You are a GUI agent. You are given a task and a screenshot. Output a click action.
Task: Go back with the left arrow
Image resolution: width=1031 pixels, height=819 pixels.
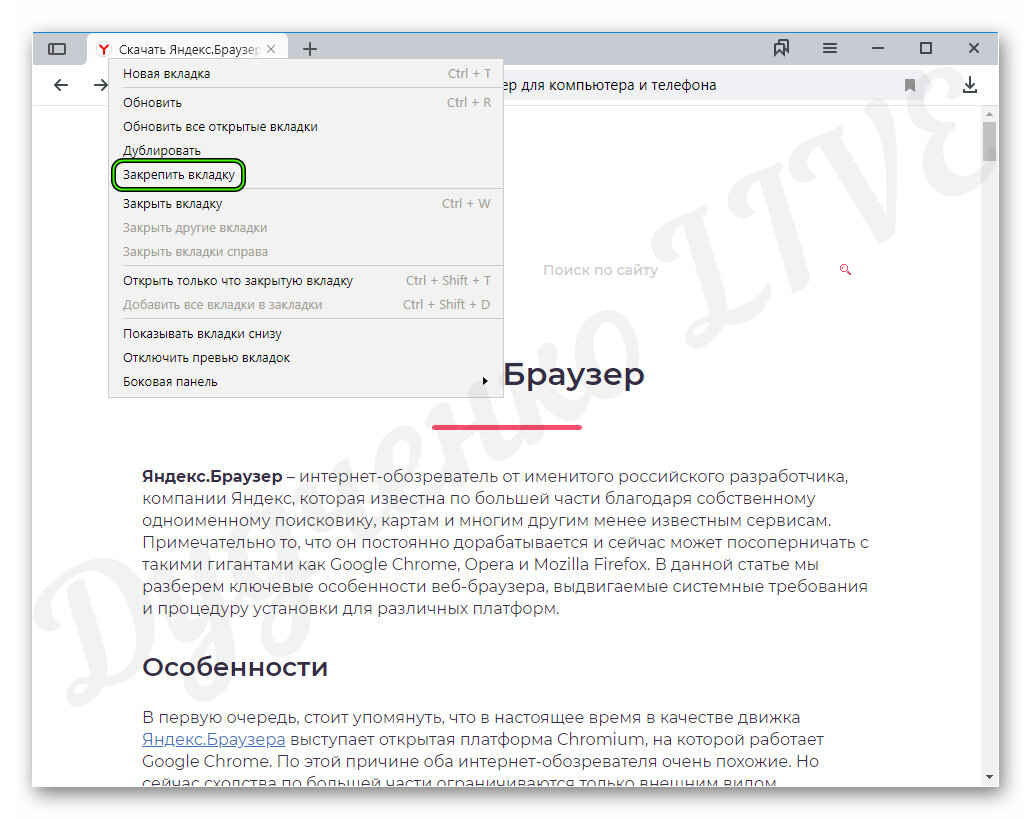61,85
